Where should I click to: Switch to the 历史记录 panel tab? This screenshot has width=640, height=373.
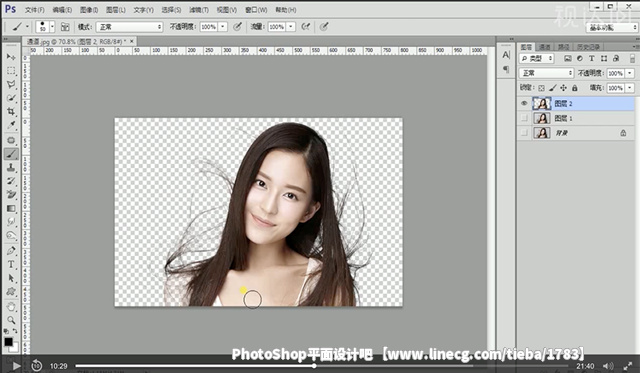[x=588, y=47]
